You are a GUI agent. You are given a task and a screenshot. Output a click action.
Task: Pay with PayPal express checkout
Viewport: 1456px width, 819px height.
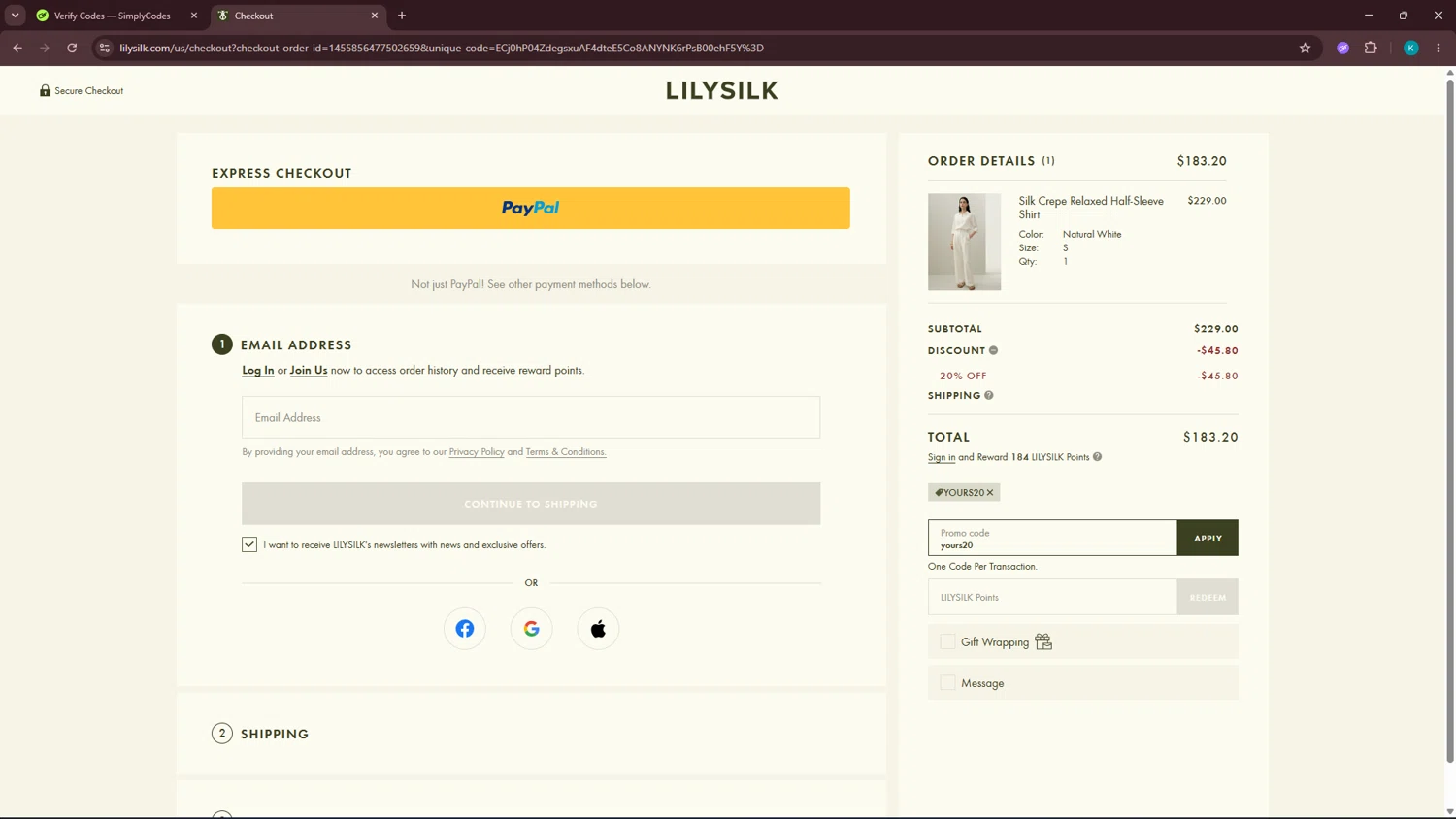click(x=531, y=208)
